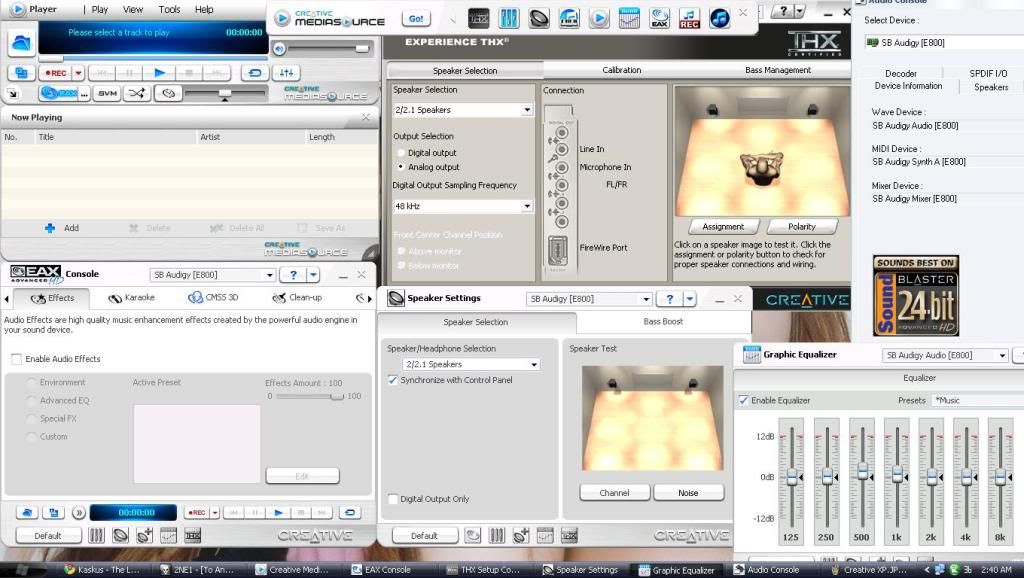The width and height of the screenshot is (1024, 578).
Task: Switch to the Karaoke tab in EAX Console
Action: coord(131,298)
